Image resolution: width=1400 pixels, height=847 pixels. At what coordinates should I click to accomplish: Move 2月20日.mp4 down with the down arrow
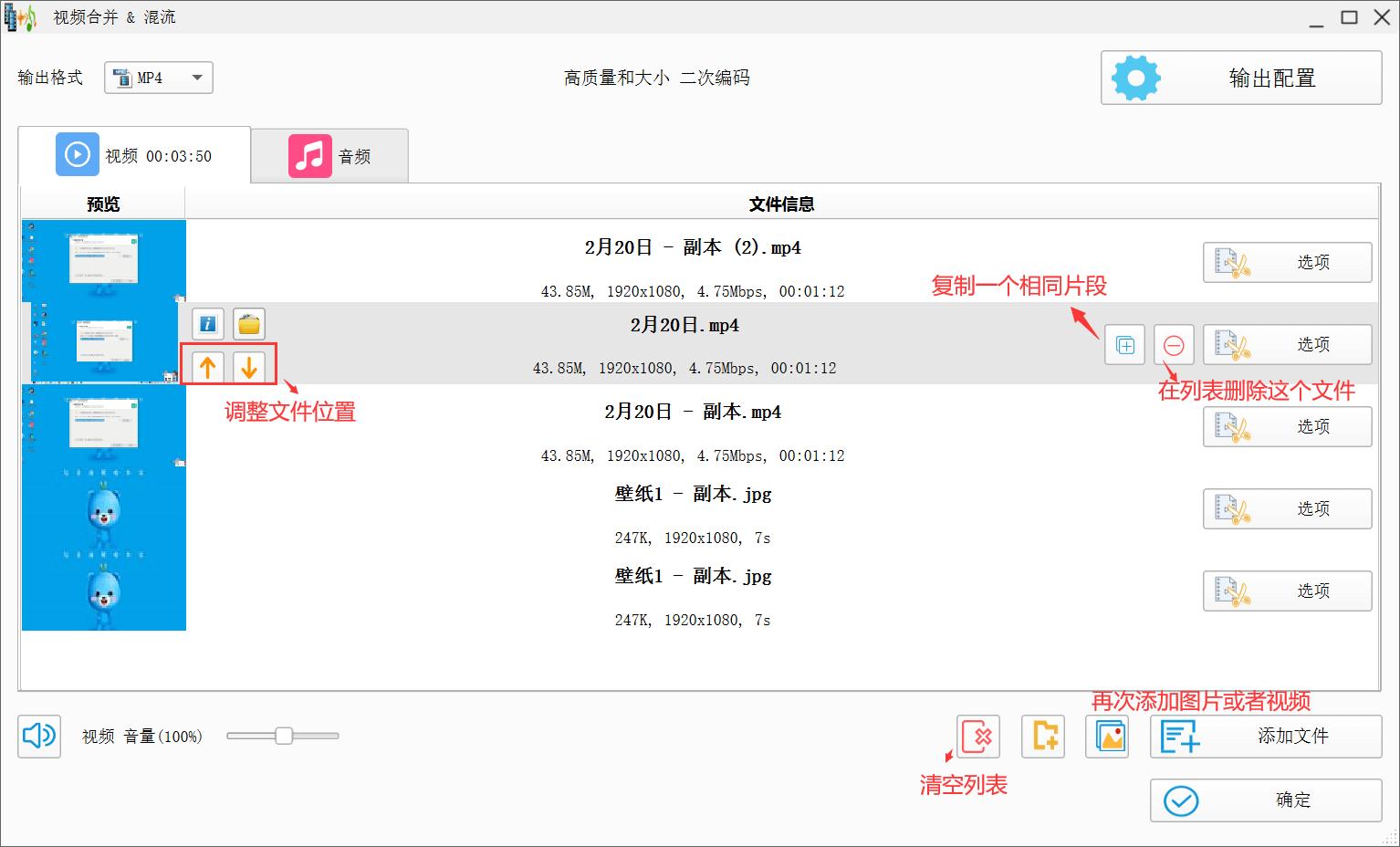pos(248,366)
